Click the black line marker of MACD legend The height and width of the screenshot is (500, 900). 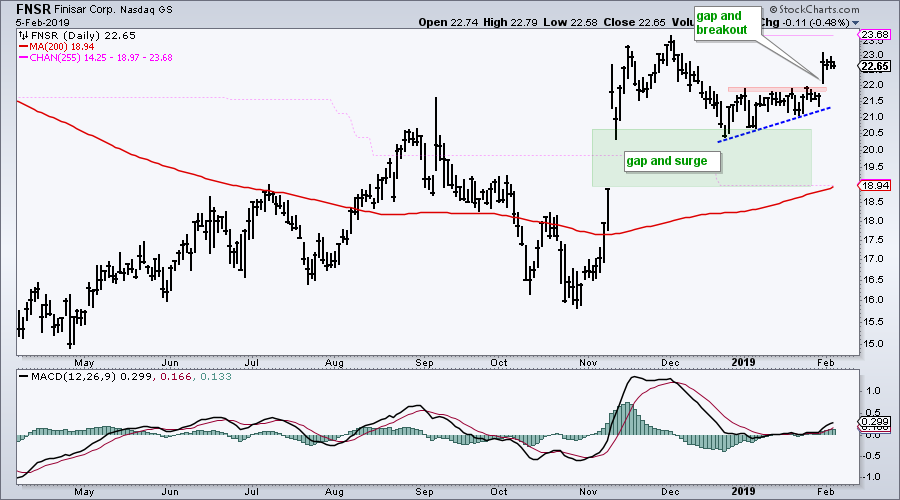click(24, 377)
